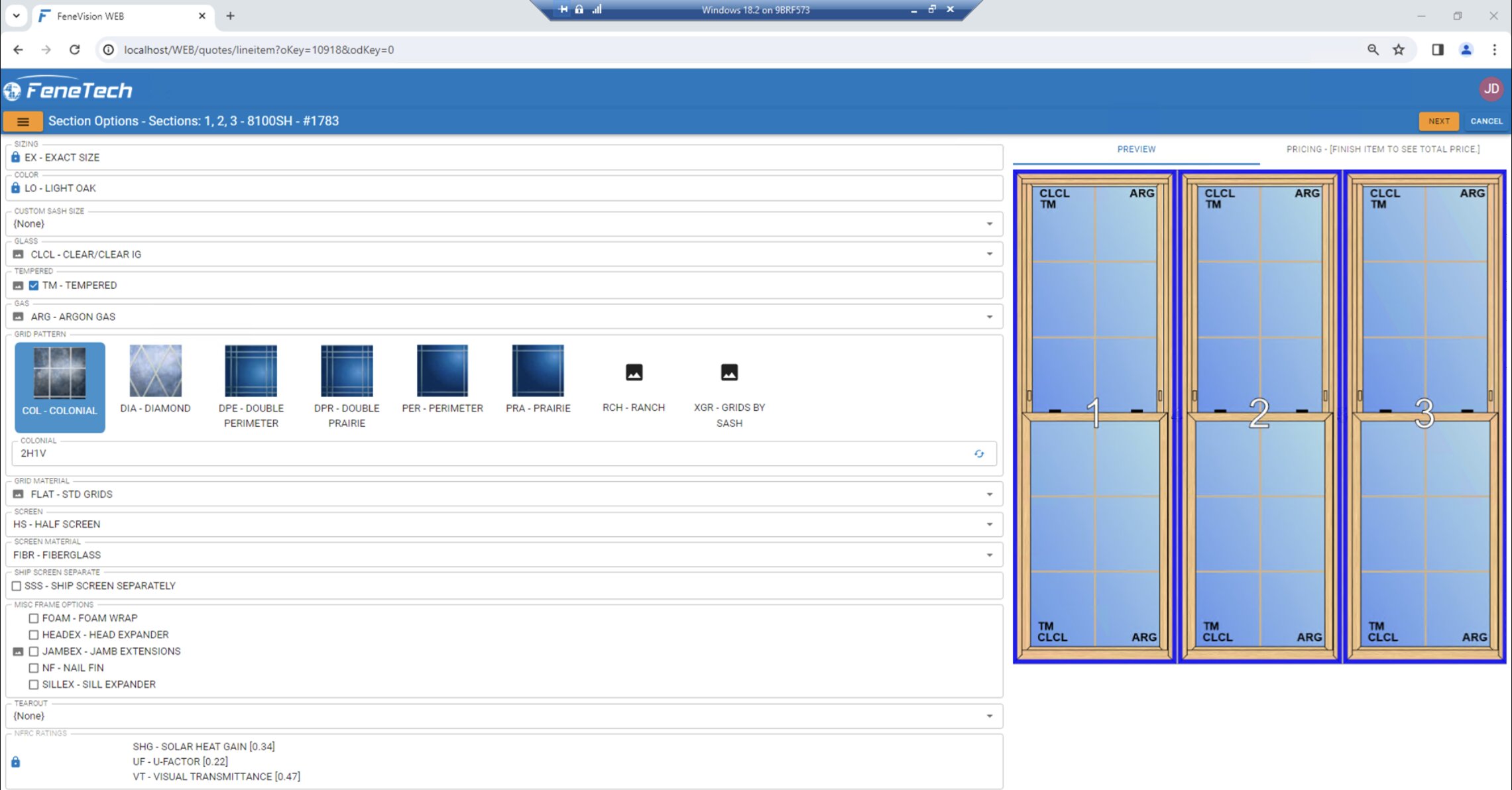1512x790 pixels.
Task: Click the CANCEL button
Action: point(1486,121)
